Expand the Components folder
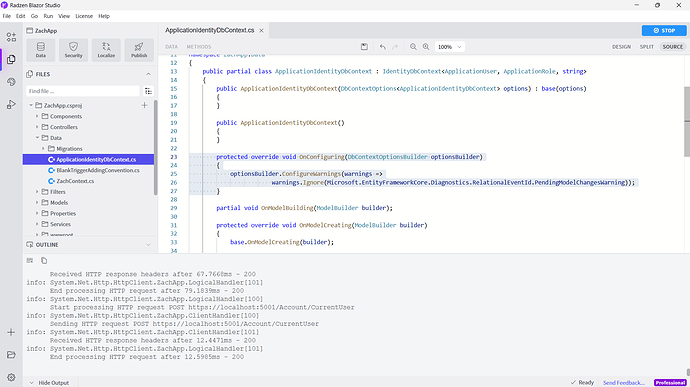 click(37, 116)
